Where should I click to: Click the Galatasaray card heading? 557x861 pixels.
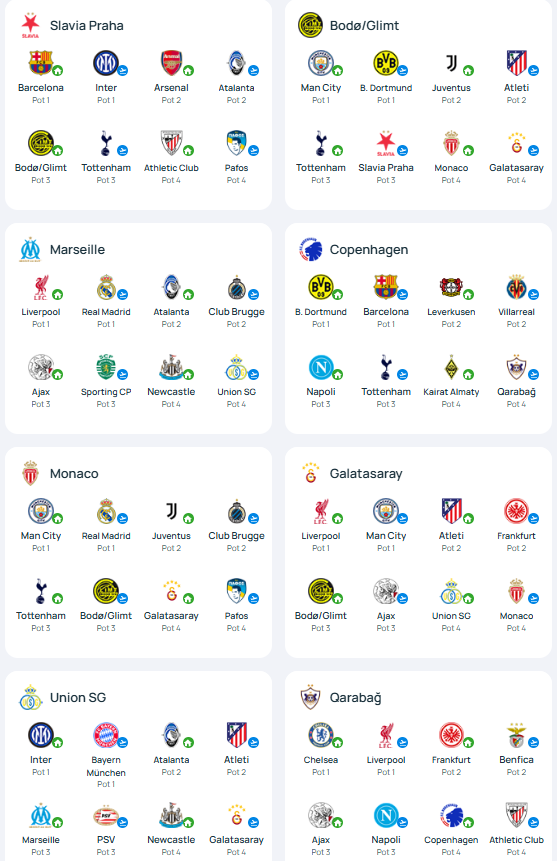[366, 473]
